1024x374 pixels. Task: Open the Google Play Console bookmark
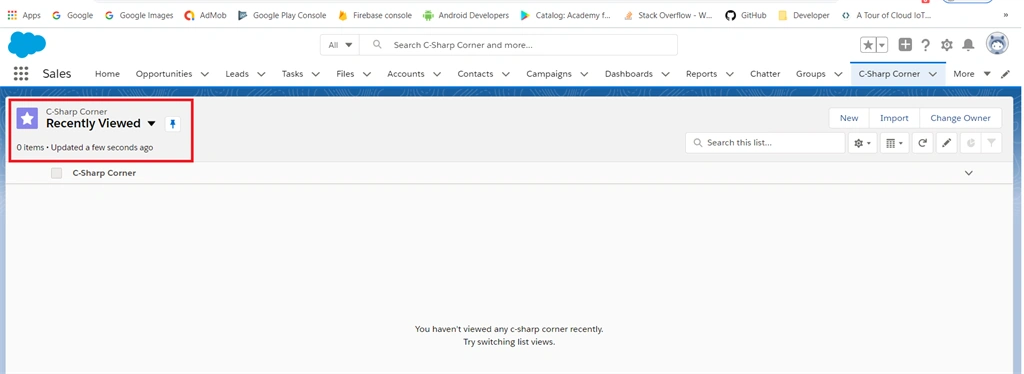pos(282,15)
